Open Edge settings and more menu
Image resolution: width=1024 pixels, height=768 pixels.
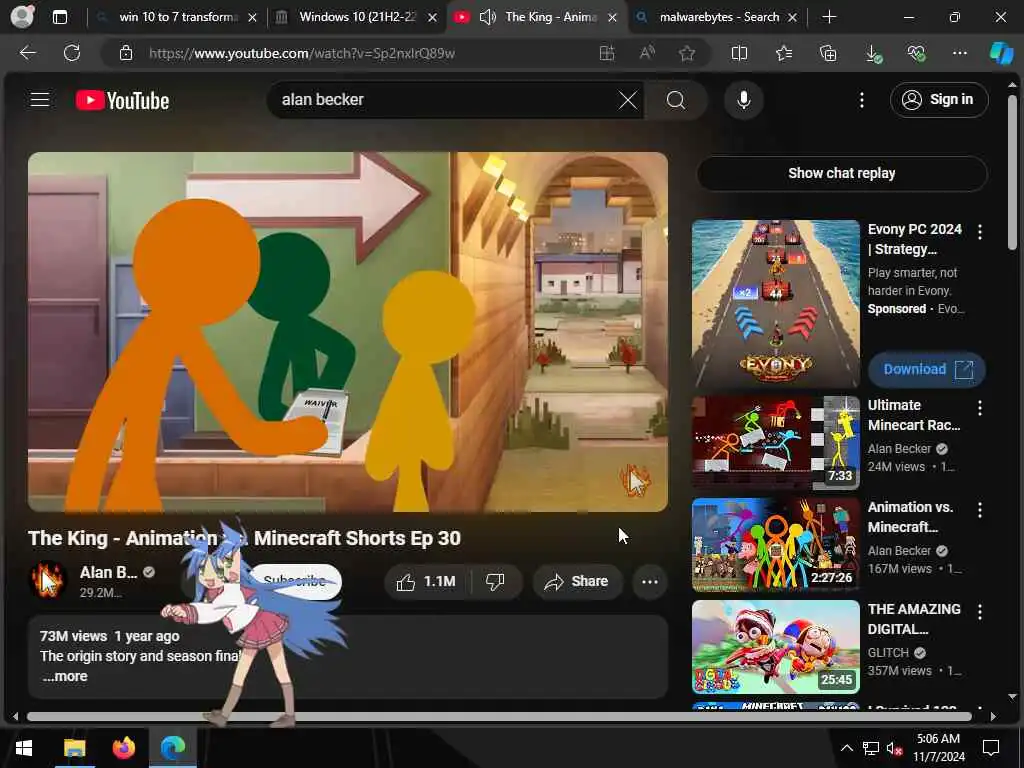click(x=959, y=53)
